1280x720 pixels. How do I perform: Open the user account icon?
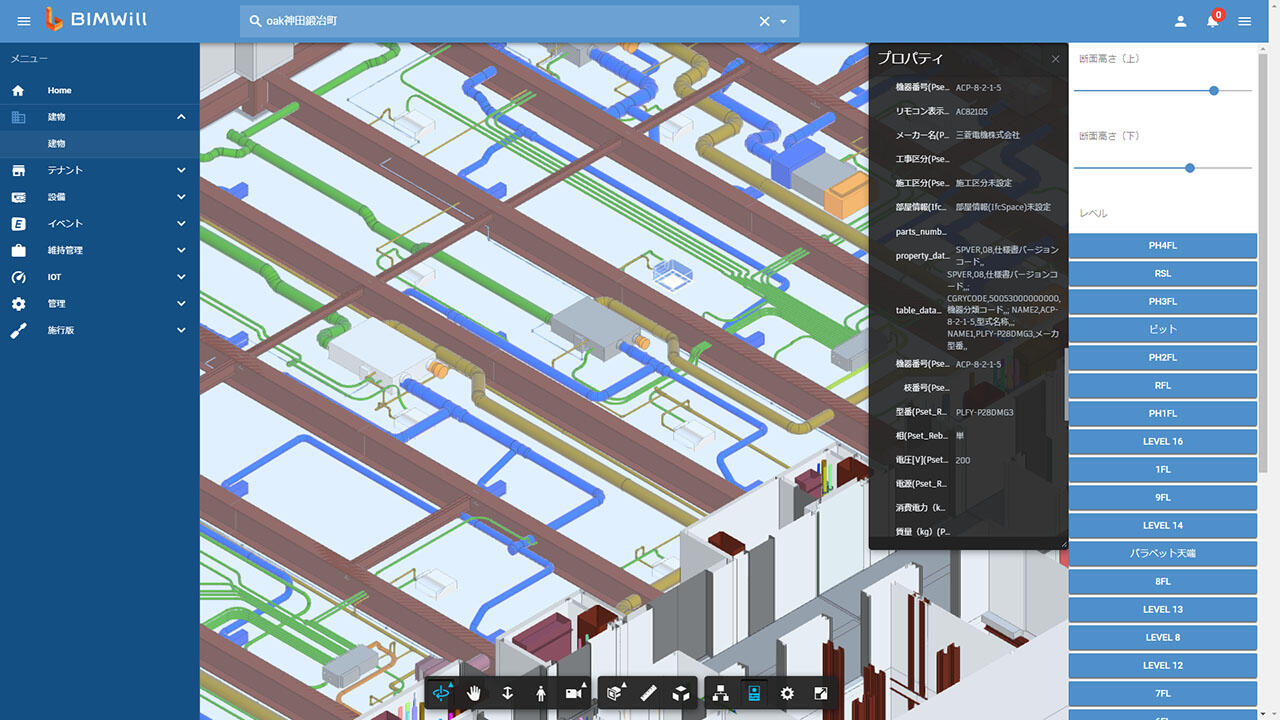pyautogui.click(x=1180, y=21)
